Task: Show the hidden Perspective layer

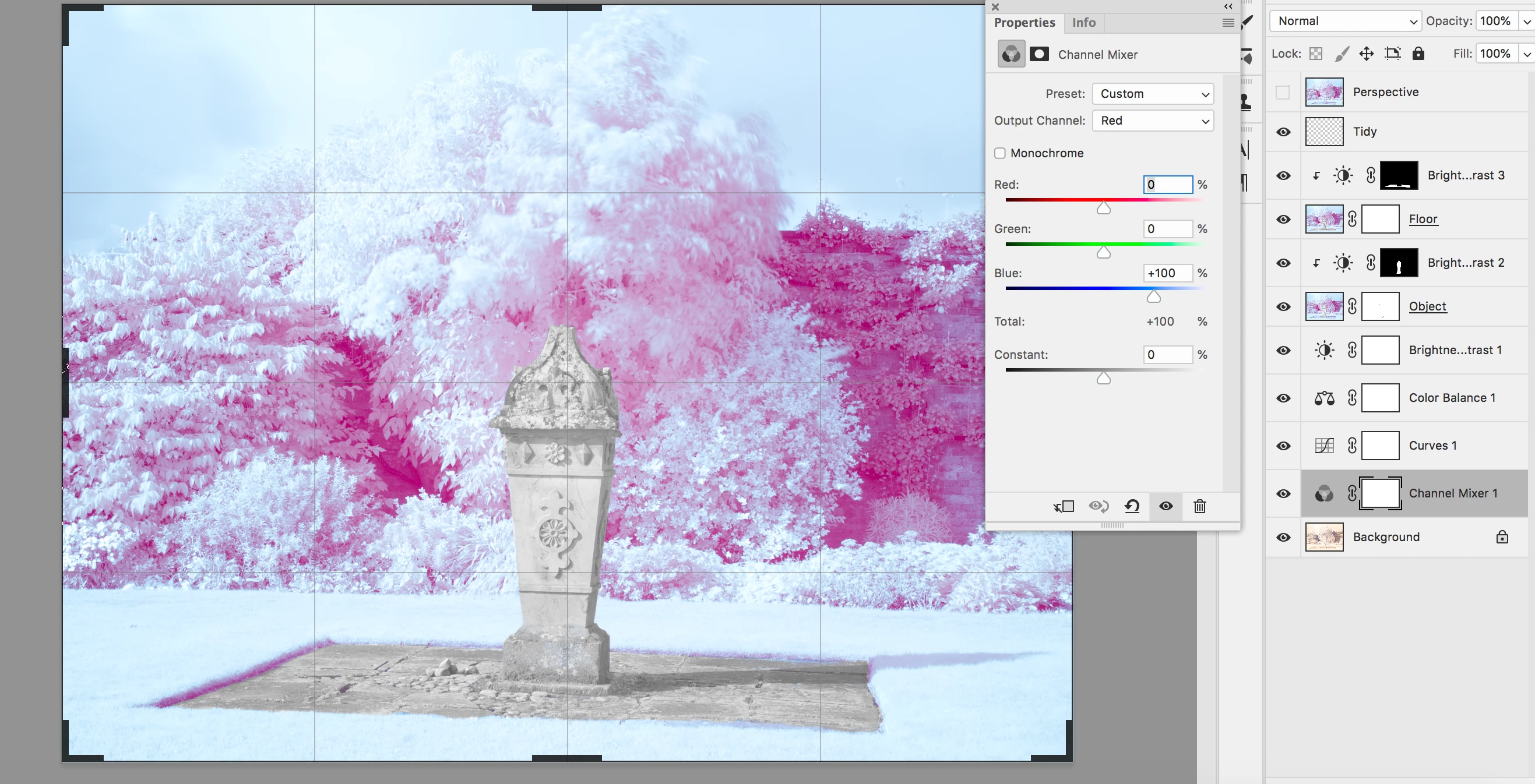Action: coord(1282,93)
